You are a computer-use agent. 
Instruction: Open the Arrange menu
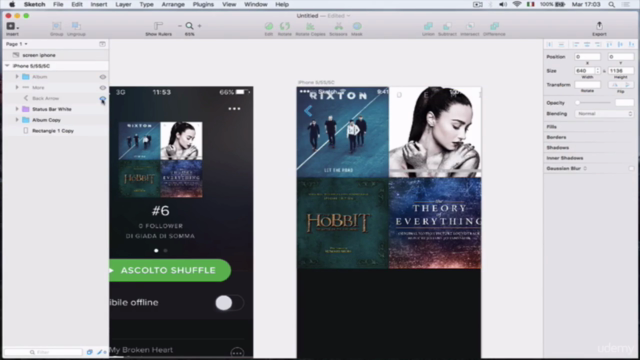coord(173,4)
